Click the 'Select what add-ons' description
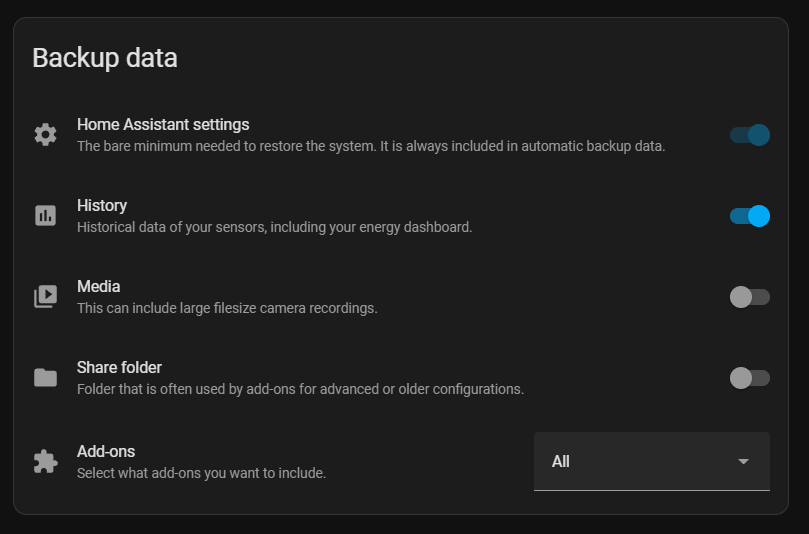Viewport: 809px width, 534px height. (x=201, y=472)
